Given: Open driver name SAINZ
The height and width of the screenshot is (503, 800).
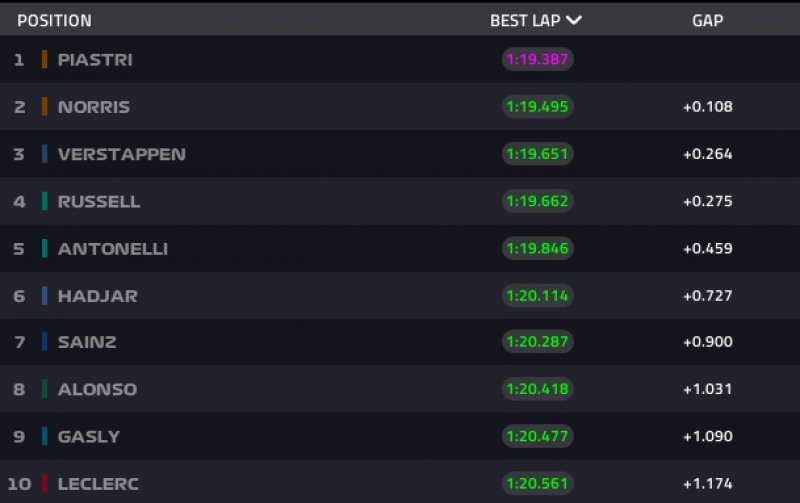Looking at the screenshot, I should point(87,342).
